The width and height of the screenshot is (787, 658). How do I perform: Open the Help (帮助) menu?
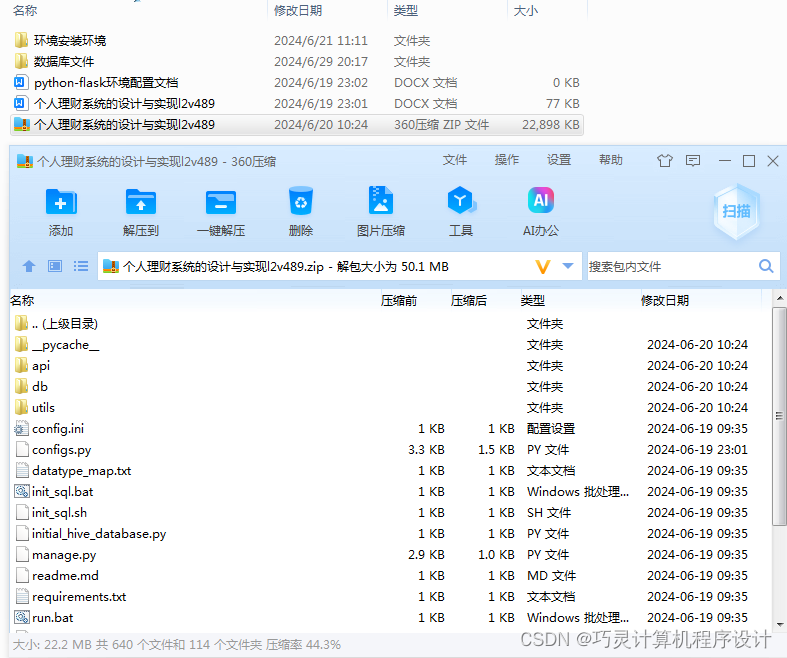(x=610, y=160)
